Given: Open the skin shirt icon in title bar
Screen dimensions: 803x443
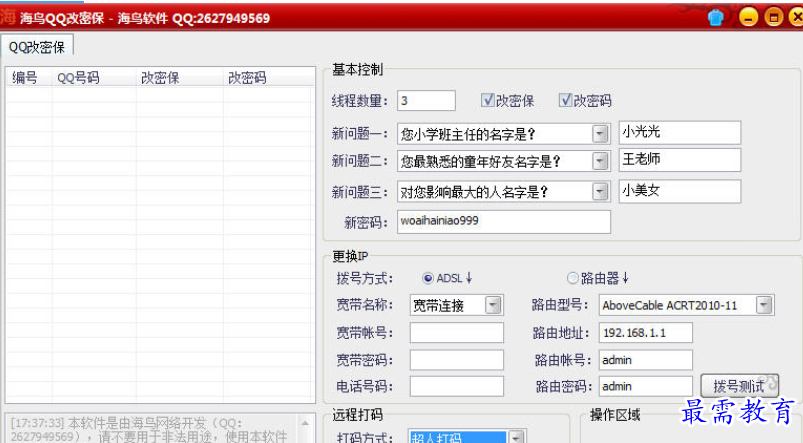Looking at the screenshot, I should point(715,18).
